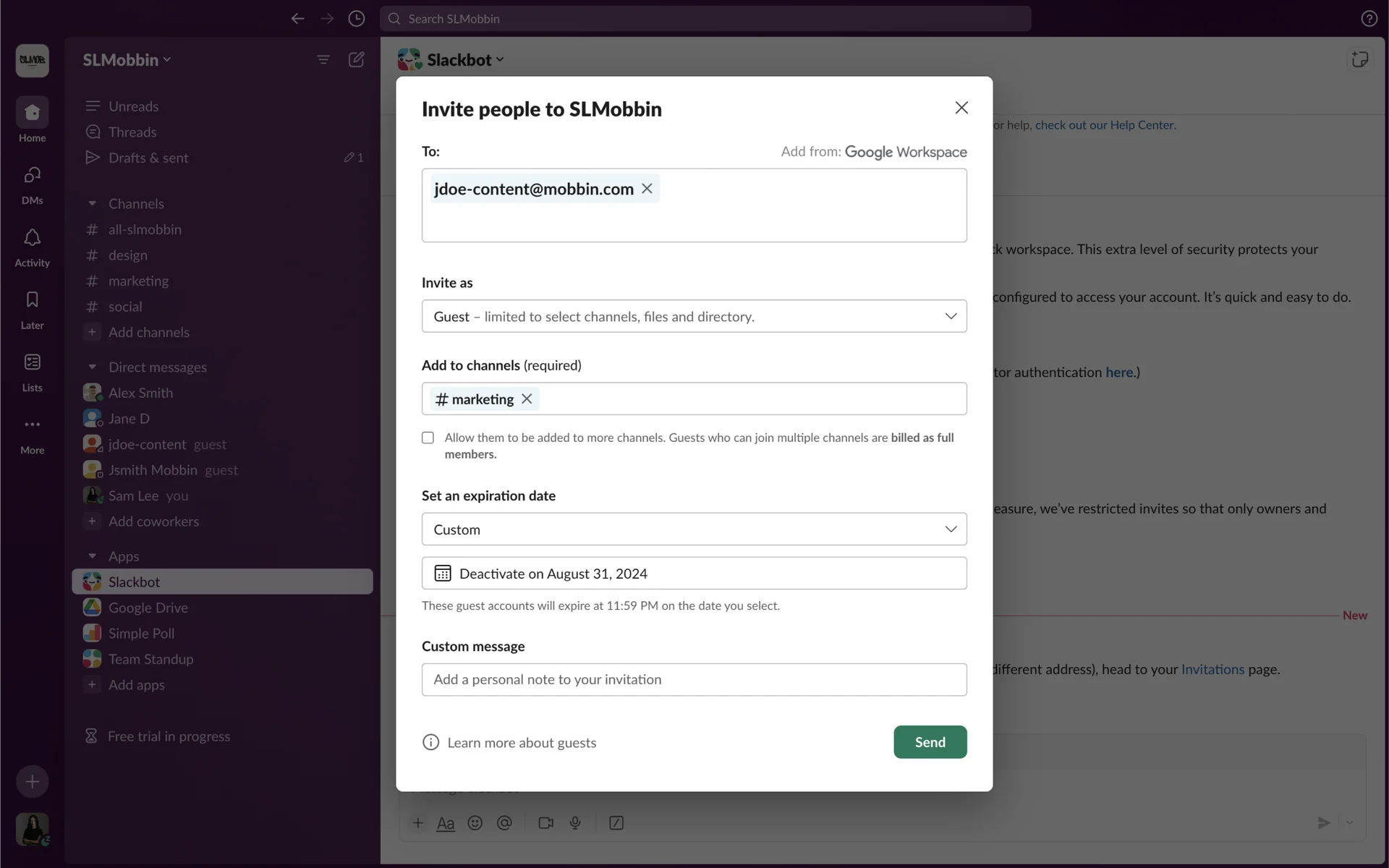Collapse the Channels section
Screen dimensions: 1389x868
(x=92, y=204)
